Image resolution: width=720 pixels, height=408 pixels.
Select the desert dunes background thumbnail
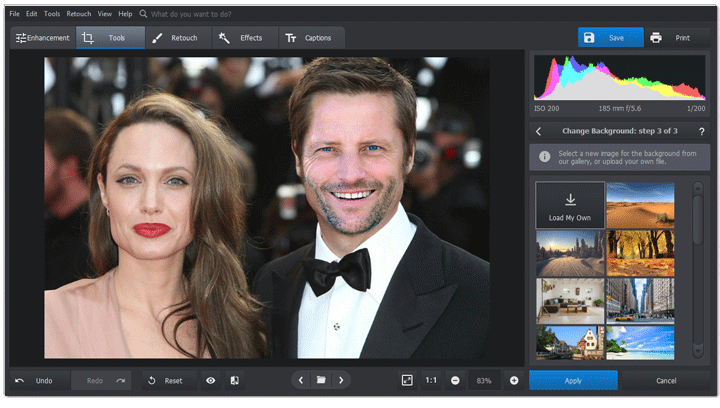pos(640,205)
